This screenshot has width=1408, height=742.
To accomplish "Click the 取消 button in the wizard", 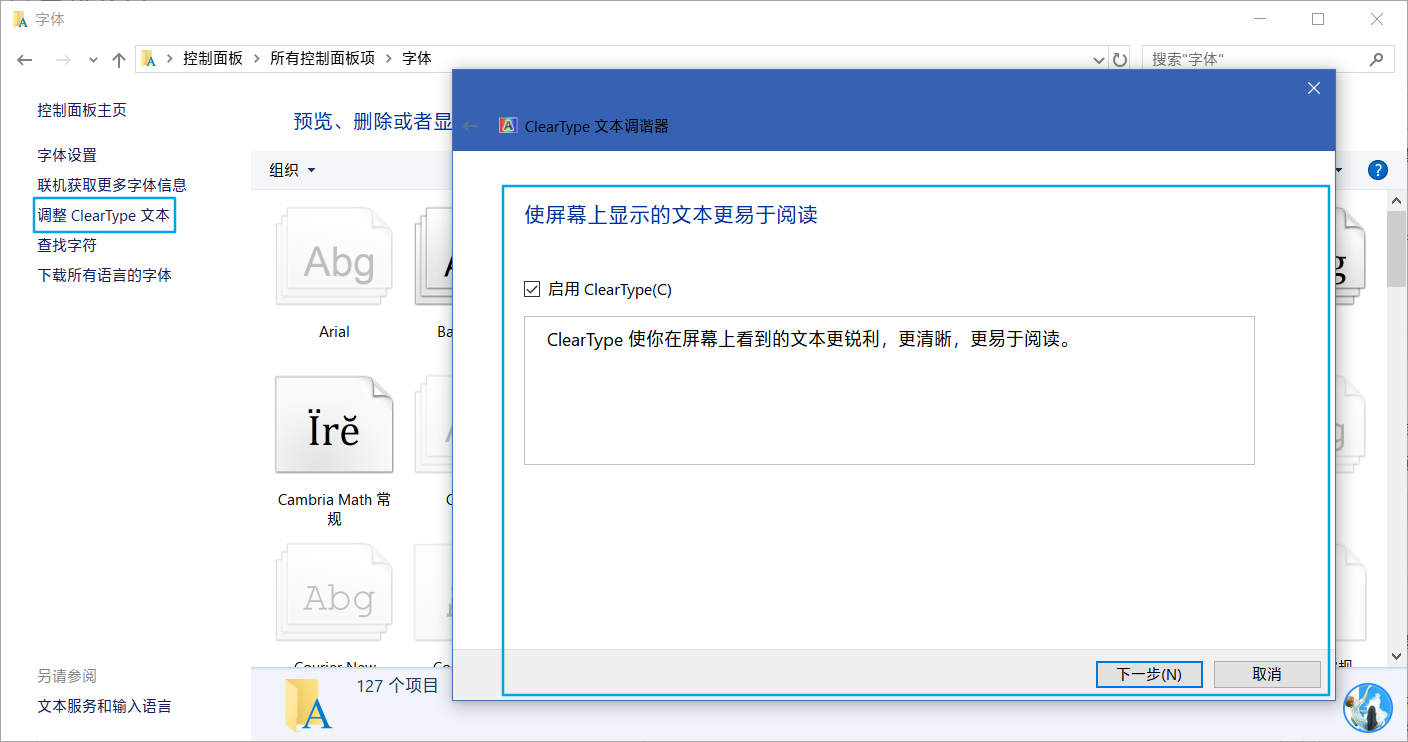I will pyautogui.click(x=1267, y=674).
